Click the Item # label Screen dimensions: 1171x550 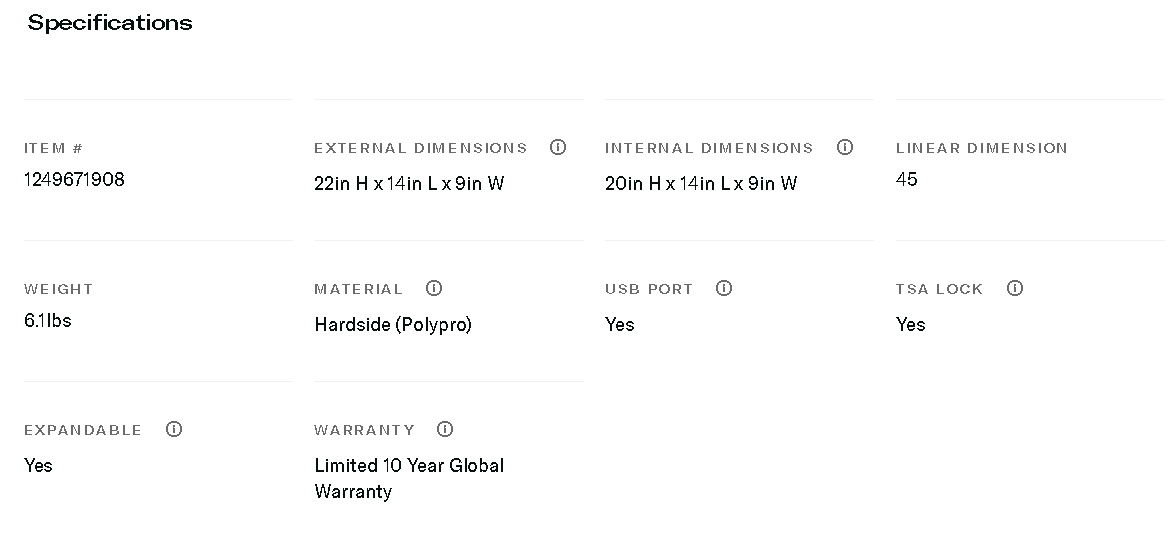click(x=53, y=148)
